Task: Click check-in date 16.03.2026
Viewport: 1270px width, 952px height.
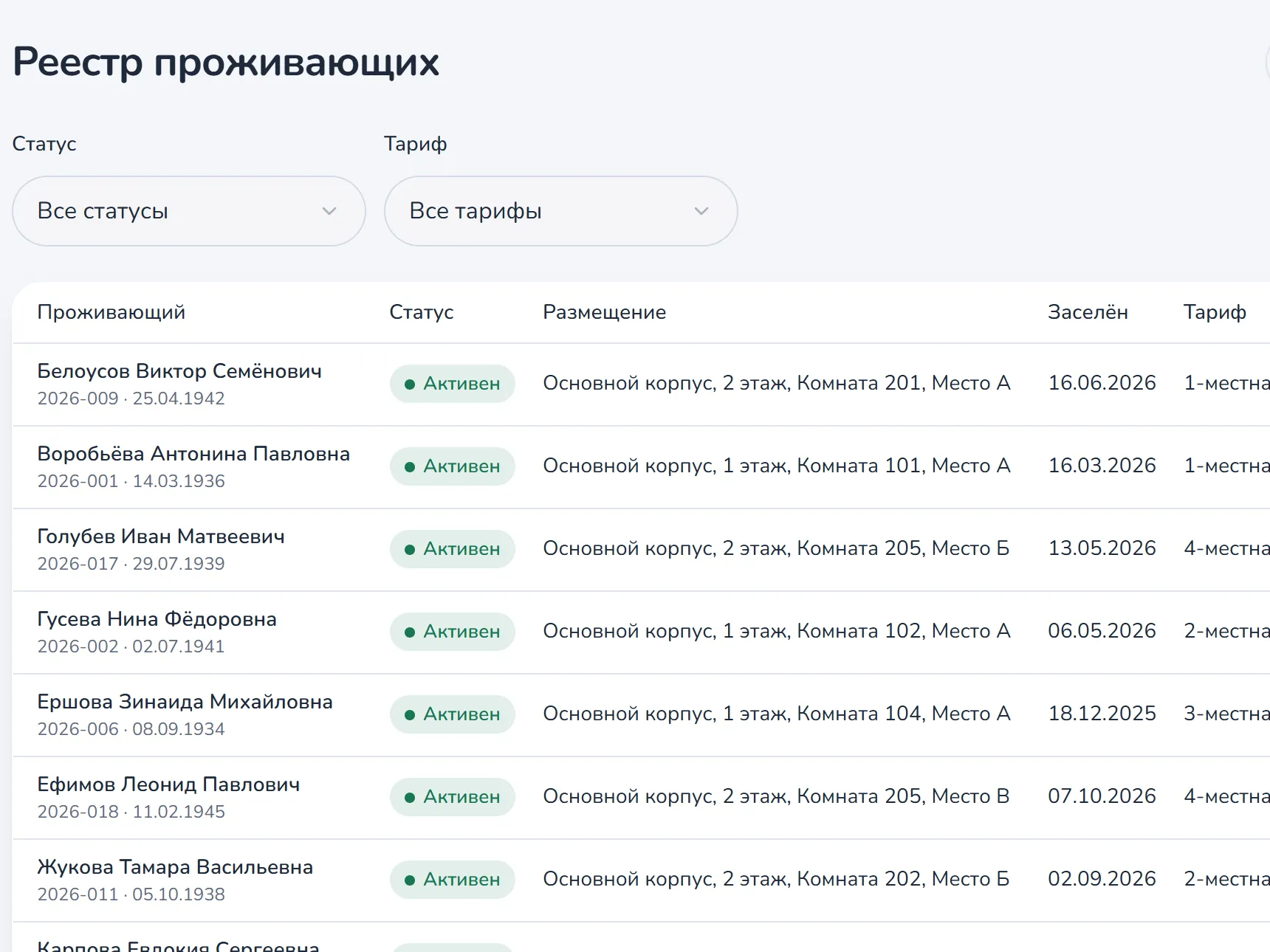Action: [1102, 466]
